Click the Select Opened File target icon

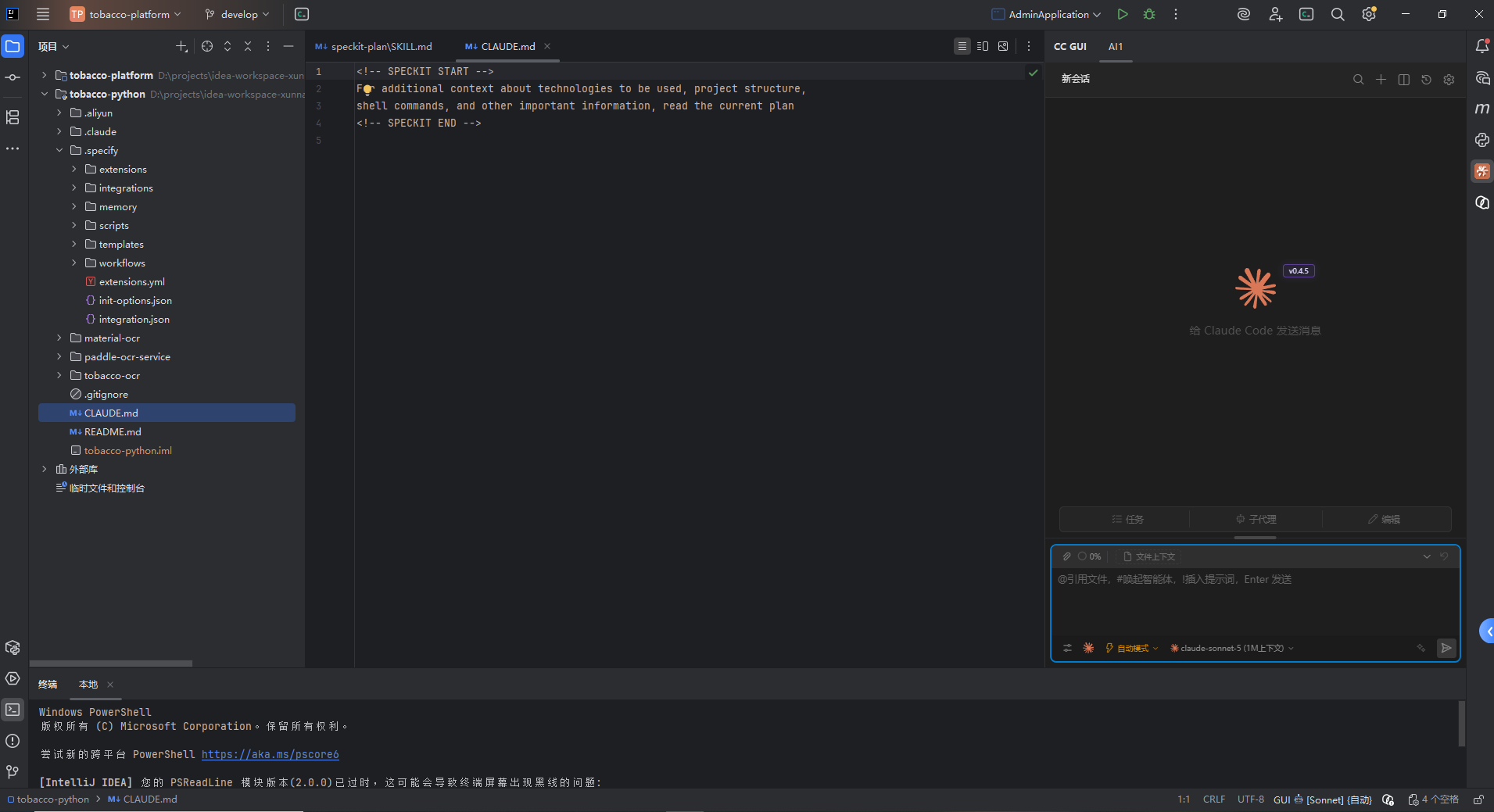pos(207,46)
